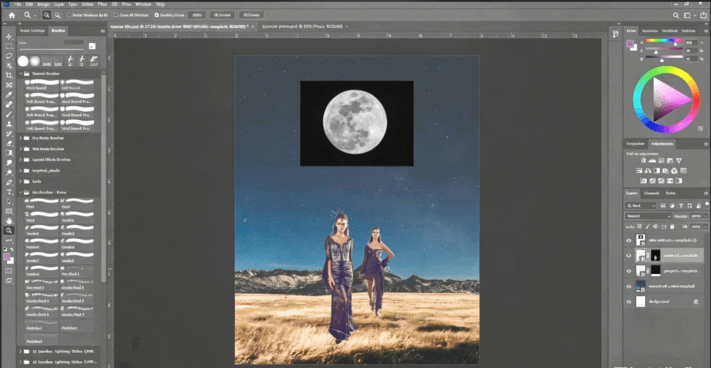711x368 pixels.
Task: Choose Zoom Out mode in options bar
Action: pyautogui.click(x=58, y=15)
